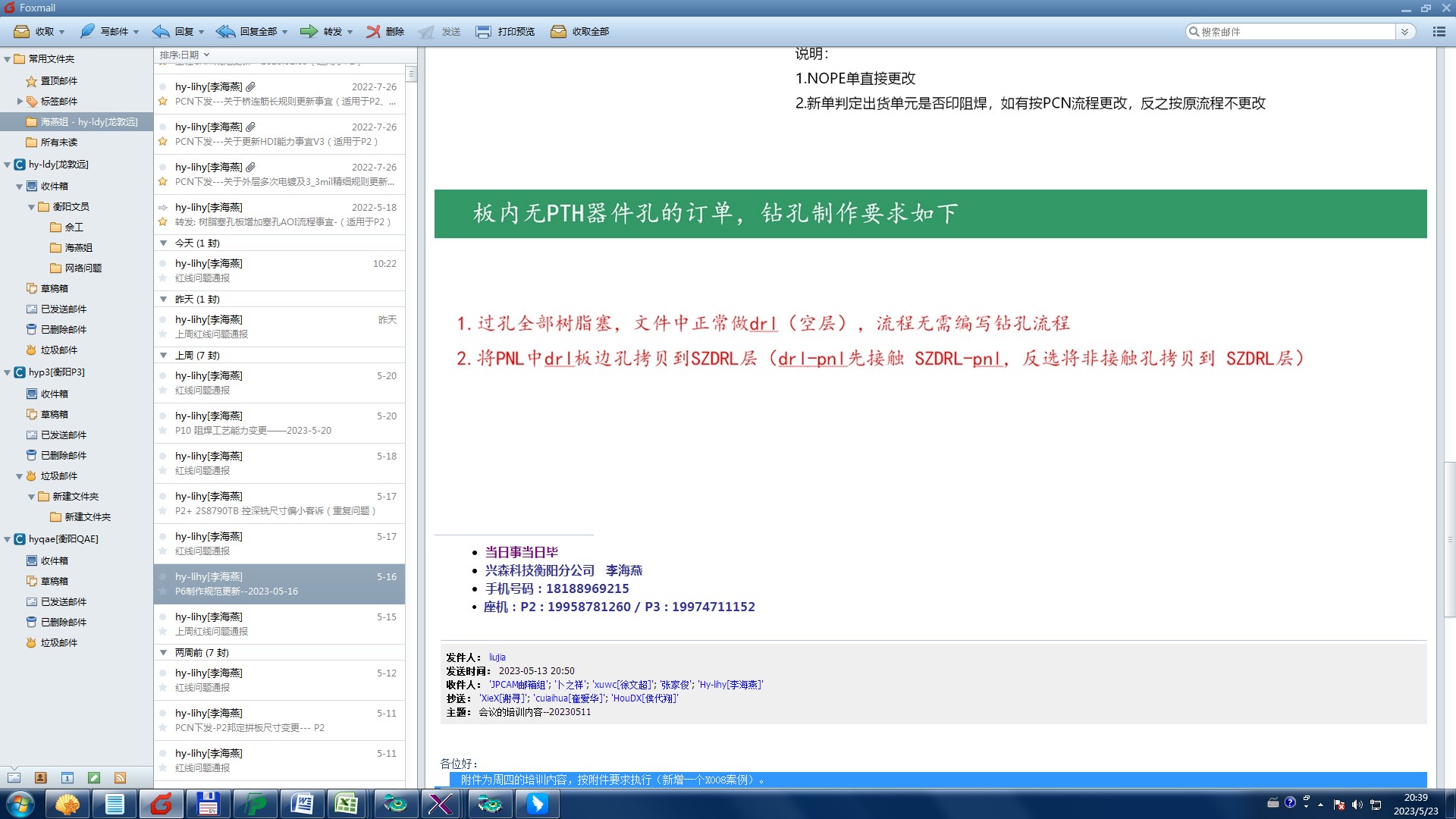Click the Print Preview (打印预览) button
The width and height of the screenshot is (1456, 819).
pos(506,32)
